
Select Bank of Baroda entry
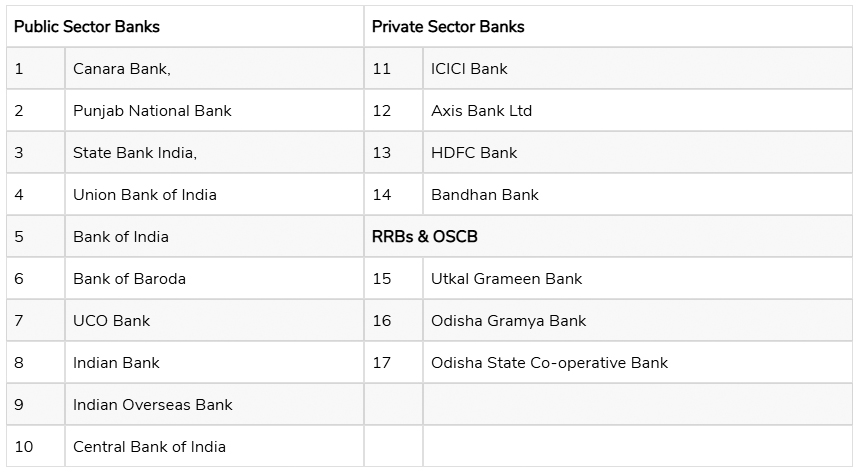point(214,279)
